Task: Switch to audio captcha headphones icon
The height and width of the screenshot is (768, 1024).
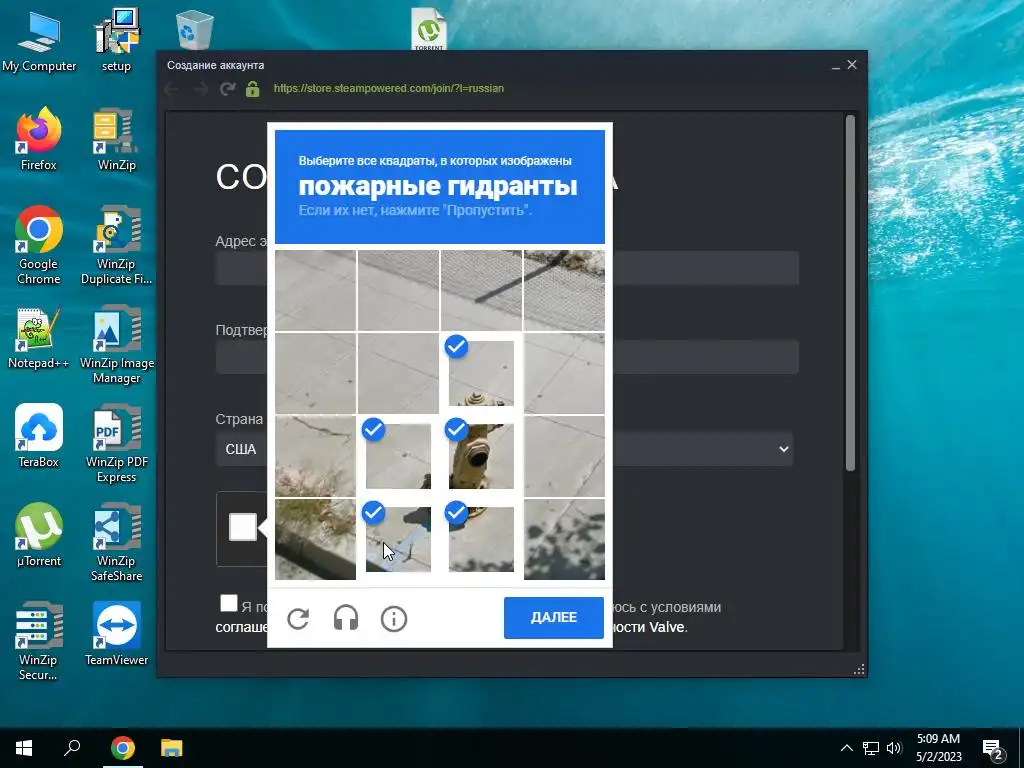Action: click(345, 618)
